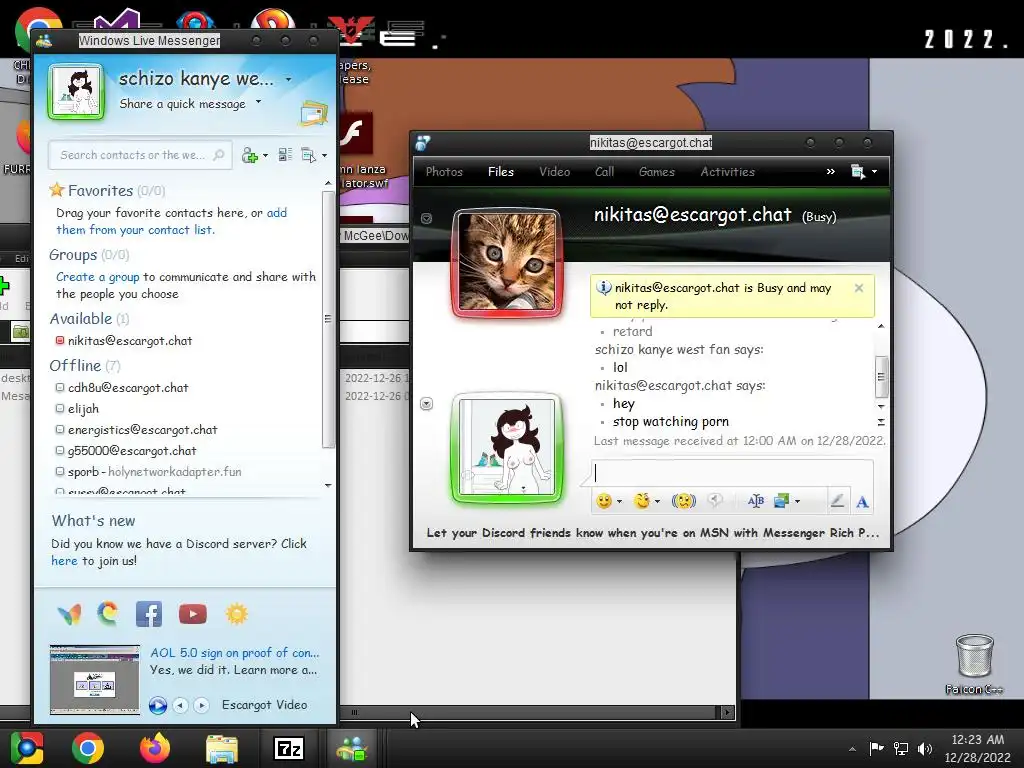The image size is (1024, 768).
Task: Click the Messenger taskbar icon
Action: click(353, 748)
